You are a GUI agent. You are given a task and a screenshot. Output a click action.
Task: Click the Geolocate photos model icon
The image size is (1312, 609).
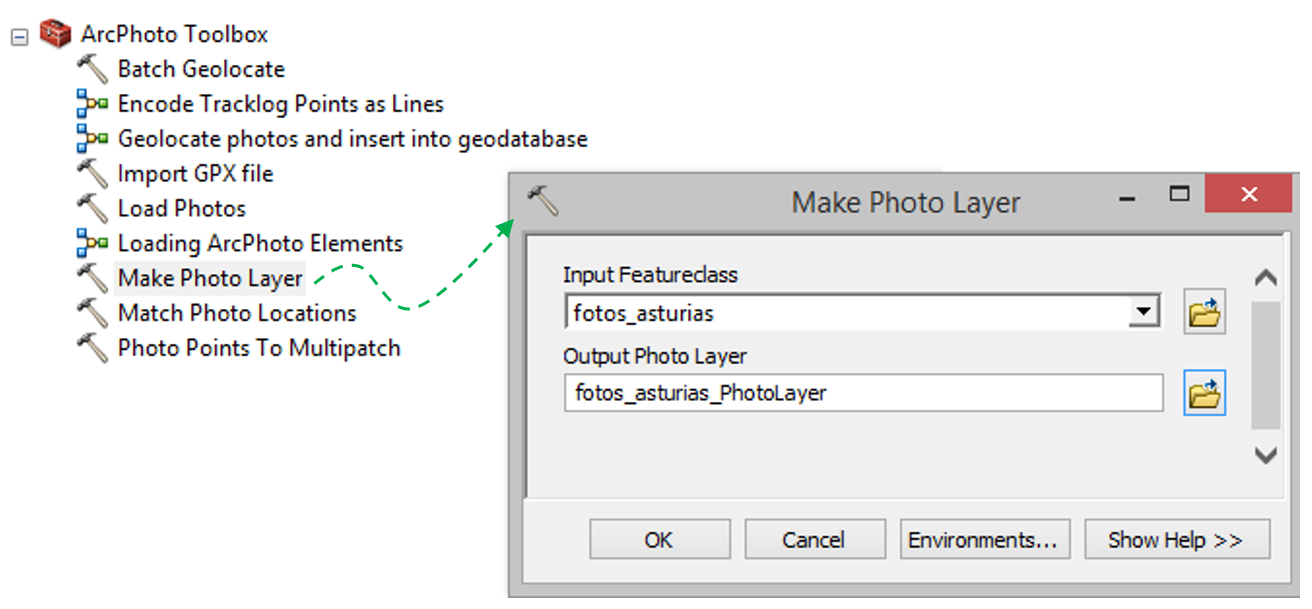coord(92,139)
